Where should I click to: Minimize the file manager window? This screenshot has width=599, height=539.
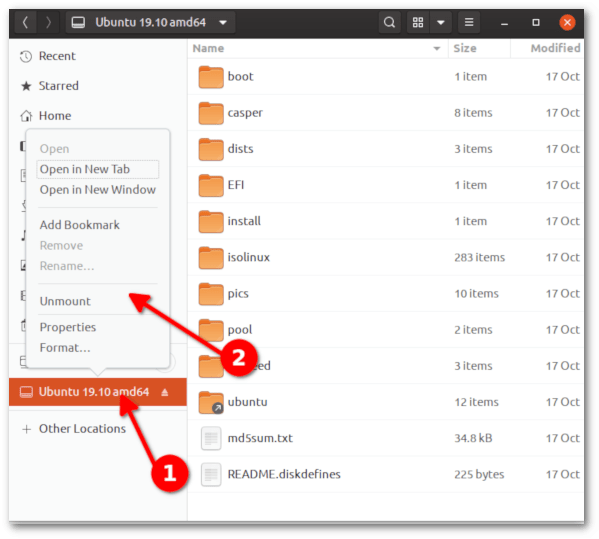coord(504,23)
